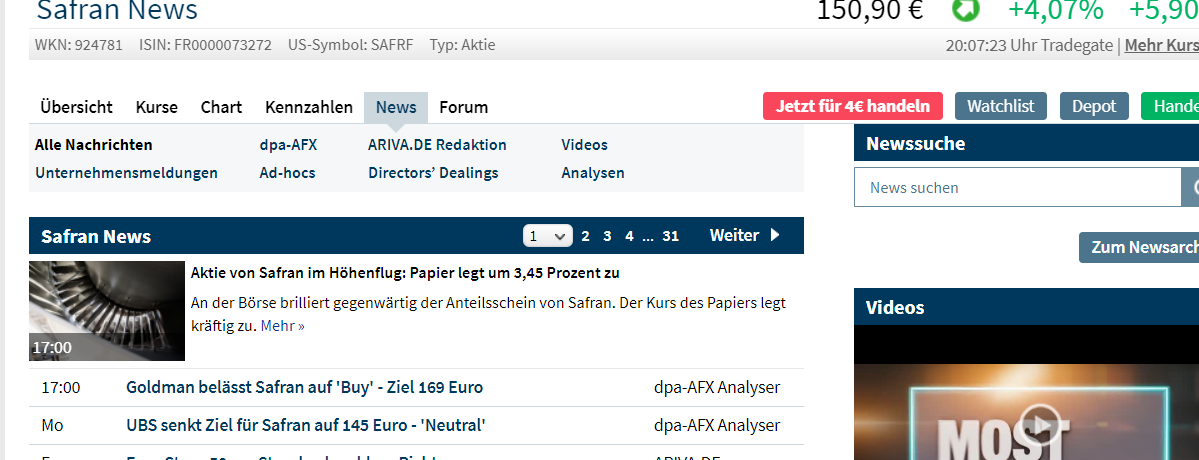Add stock via Watchlist button

(x=1000, y=106)
